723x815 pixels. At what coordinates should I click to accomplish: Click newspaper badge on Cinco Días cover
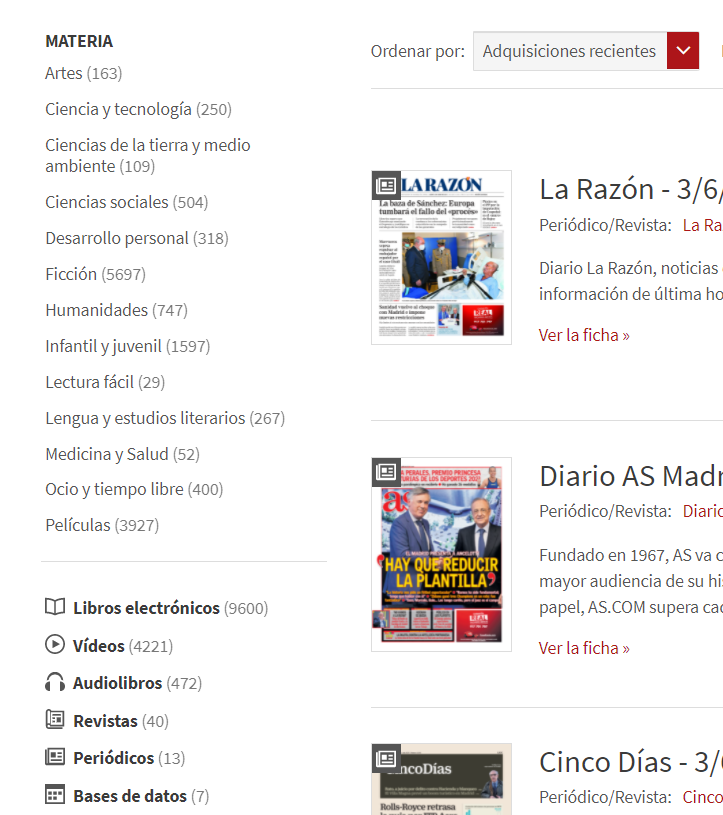click(386, 758)
